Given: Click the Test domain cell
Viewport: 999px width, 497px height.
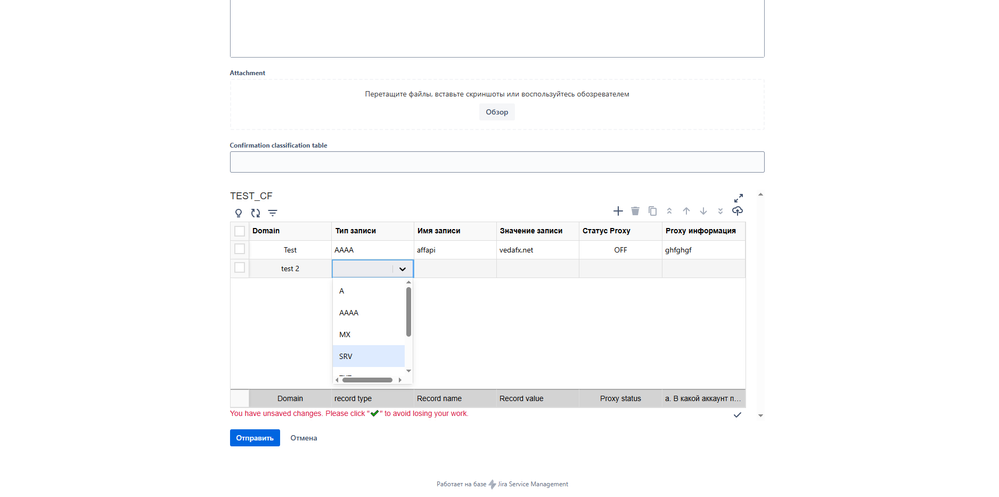Looking at the screenshot, I should click(x=290, y=250).
